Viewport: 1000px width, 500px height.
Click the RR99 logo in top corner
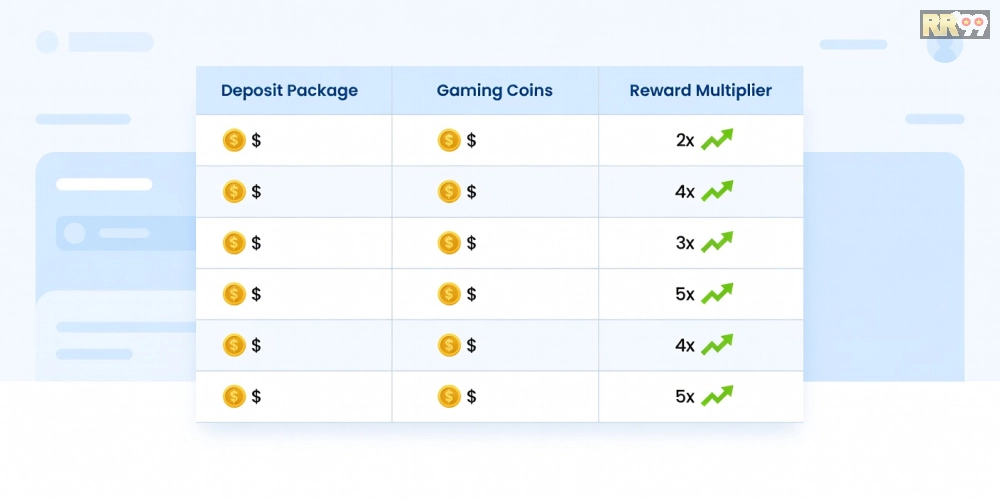click(x=954, y=24)
